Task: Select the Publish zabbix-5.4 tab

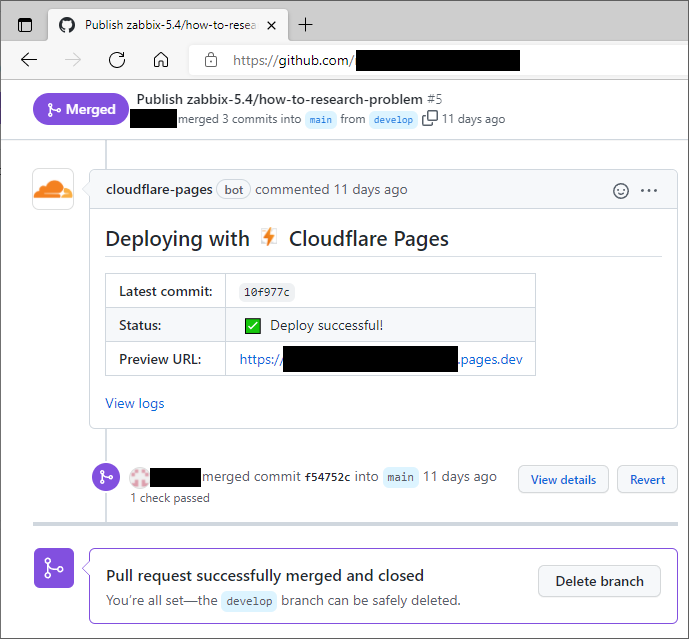Action: click(x=167, y=25)
